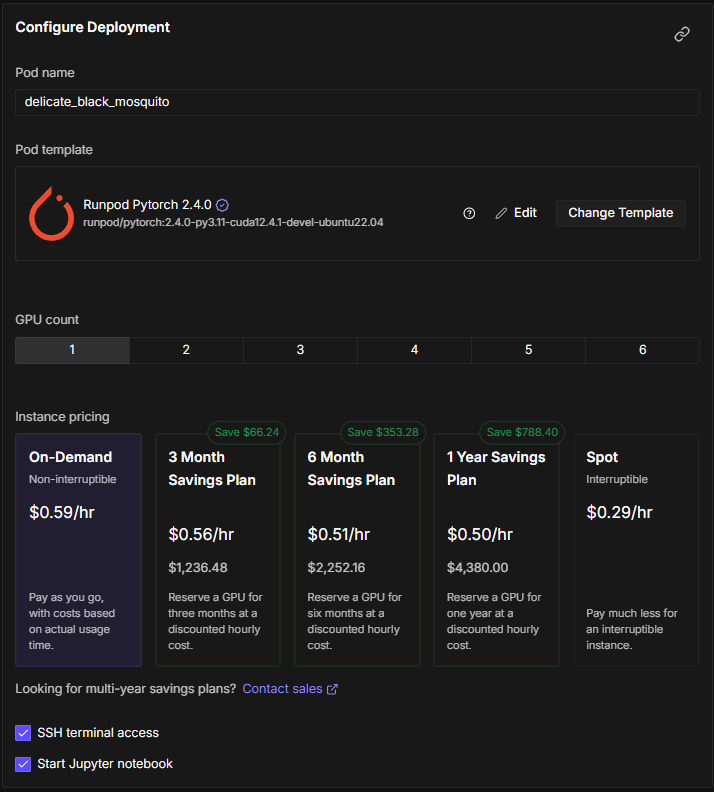714x792 pixels.
Task: Click the Pod name input field
Action: point(357,102)
